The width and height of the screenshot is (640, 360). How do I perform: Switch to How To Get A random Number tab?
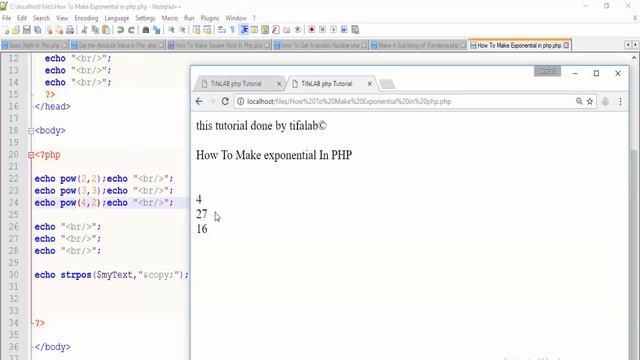tap(321, 45)
